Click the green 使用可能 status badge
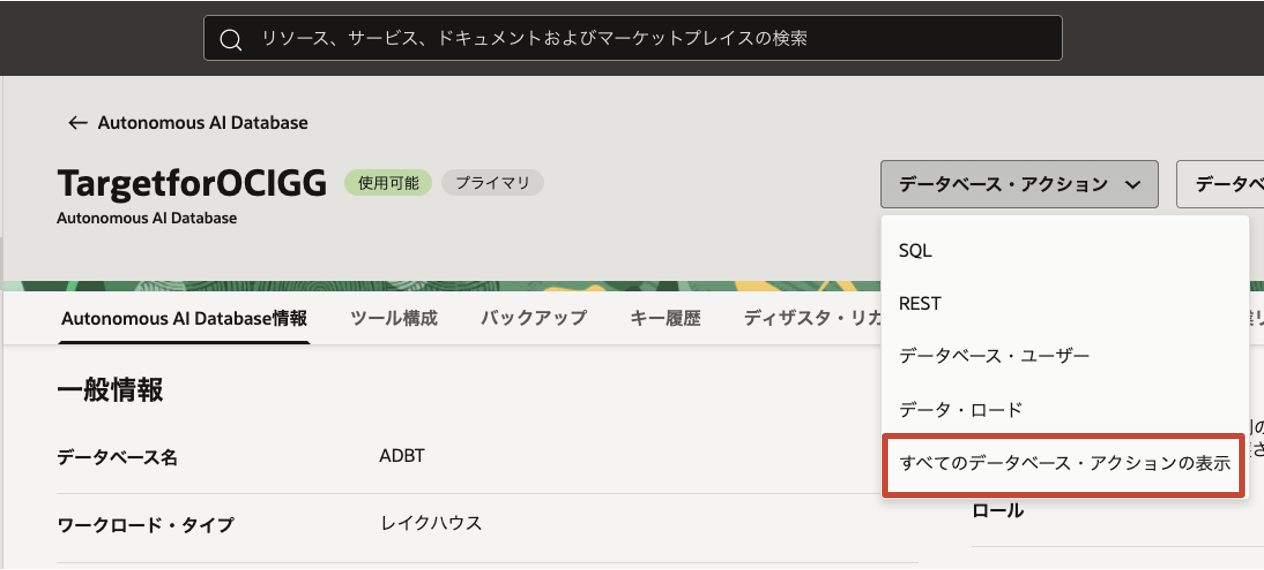This screenshot has width=1264, height=570. tap(388, 183)
